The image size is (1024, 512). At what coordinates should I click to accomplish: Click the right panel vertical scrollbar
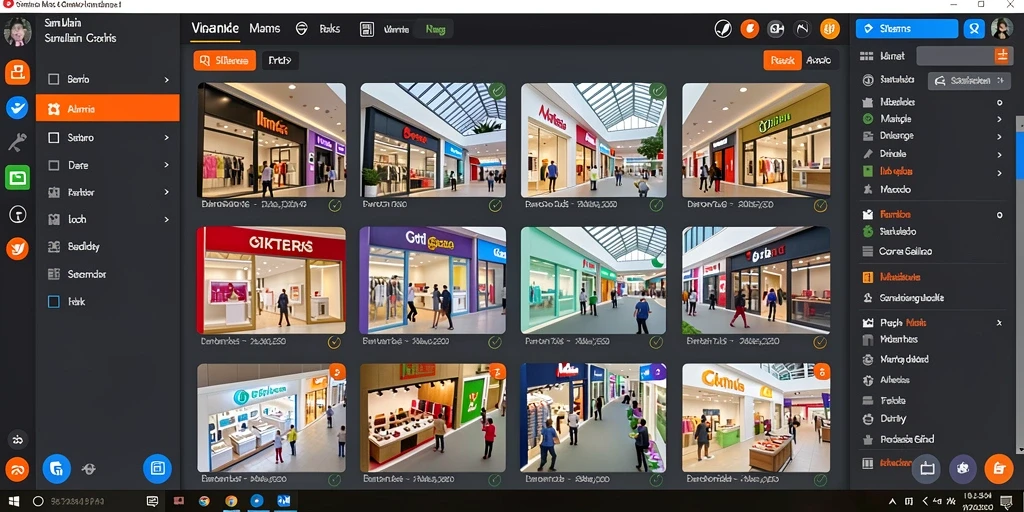point(1019,283)
